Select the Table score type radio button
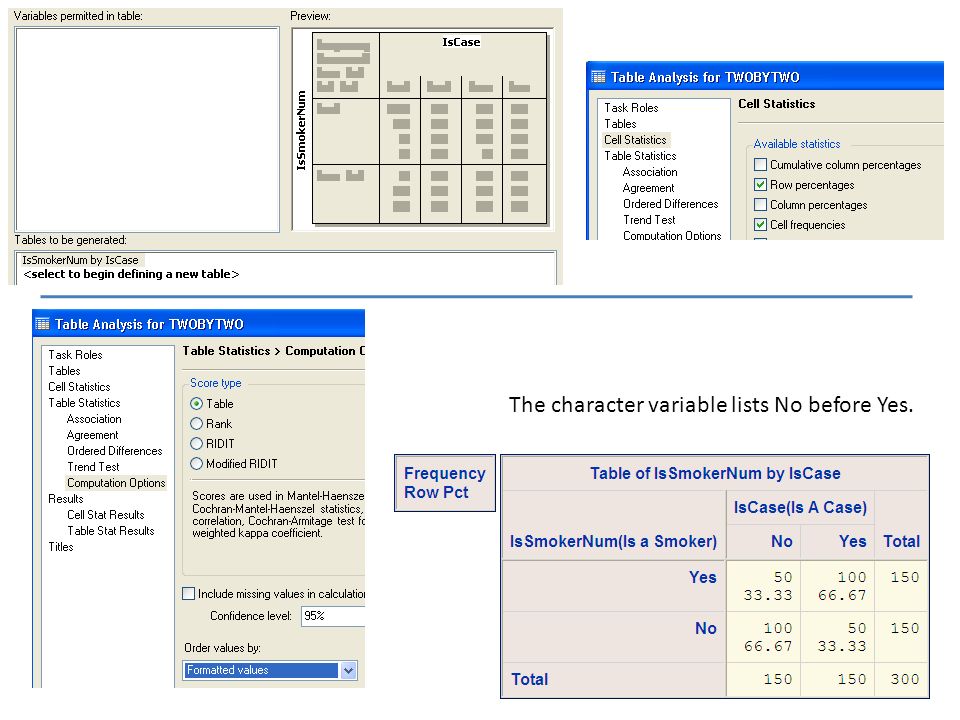Image resolution: width=960 pixels, height=720 pixels. (197, 403)
